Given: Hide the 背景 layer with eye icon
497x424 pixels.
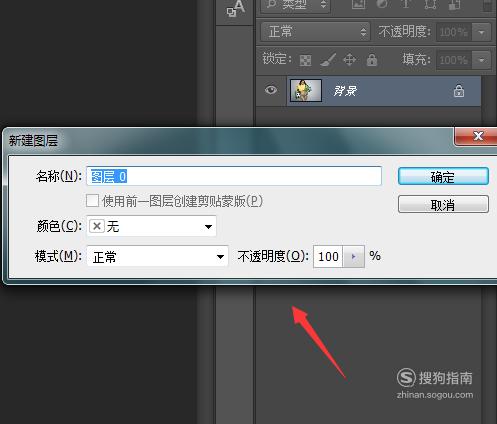Looking at the screenshot, I should click(271, 90).
